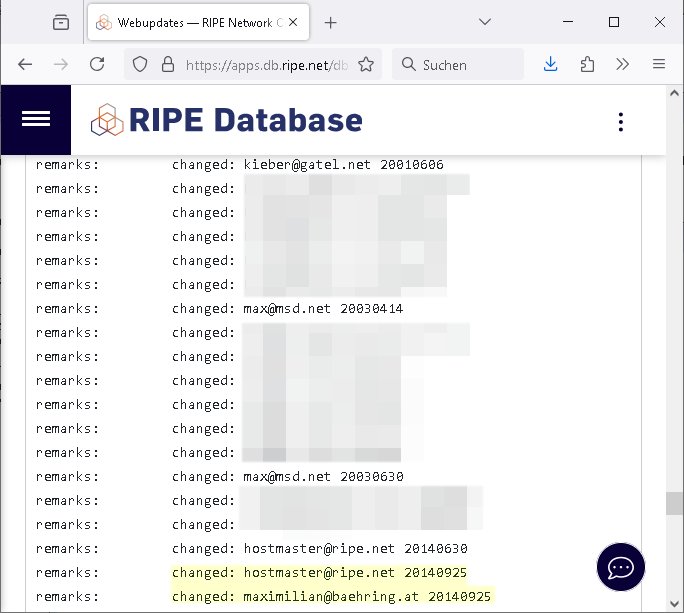
Task: Click the search magnifier icon
Action: (x=409, y=64)
